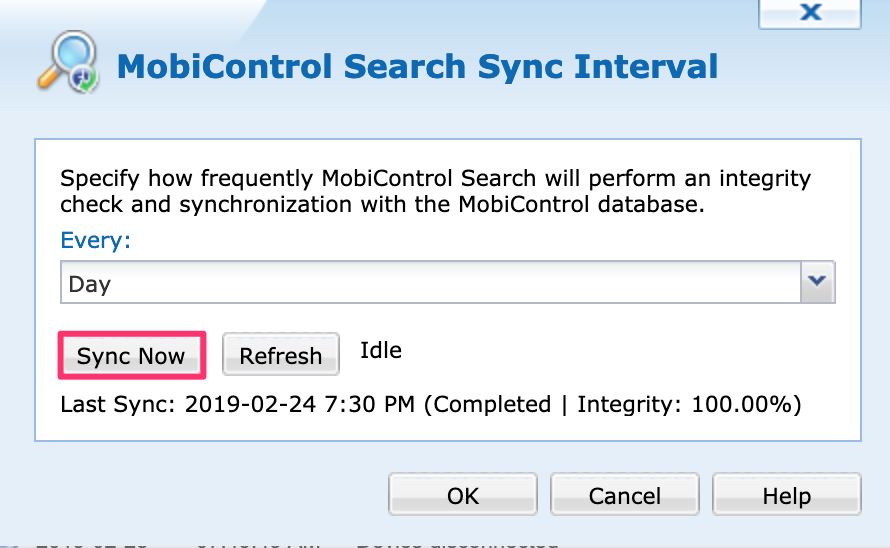Click the Device disconnected row behind dialog
This screenshot has width=890, height=548.
[480, 543]
